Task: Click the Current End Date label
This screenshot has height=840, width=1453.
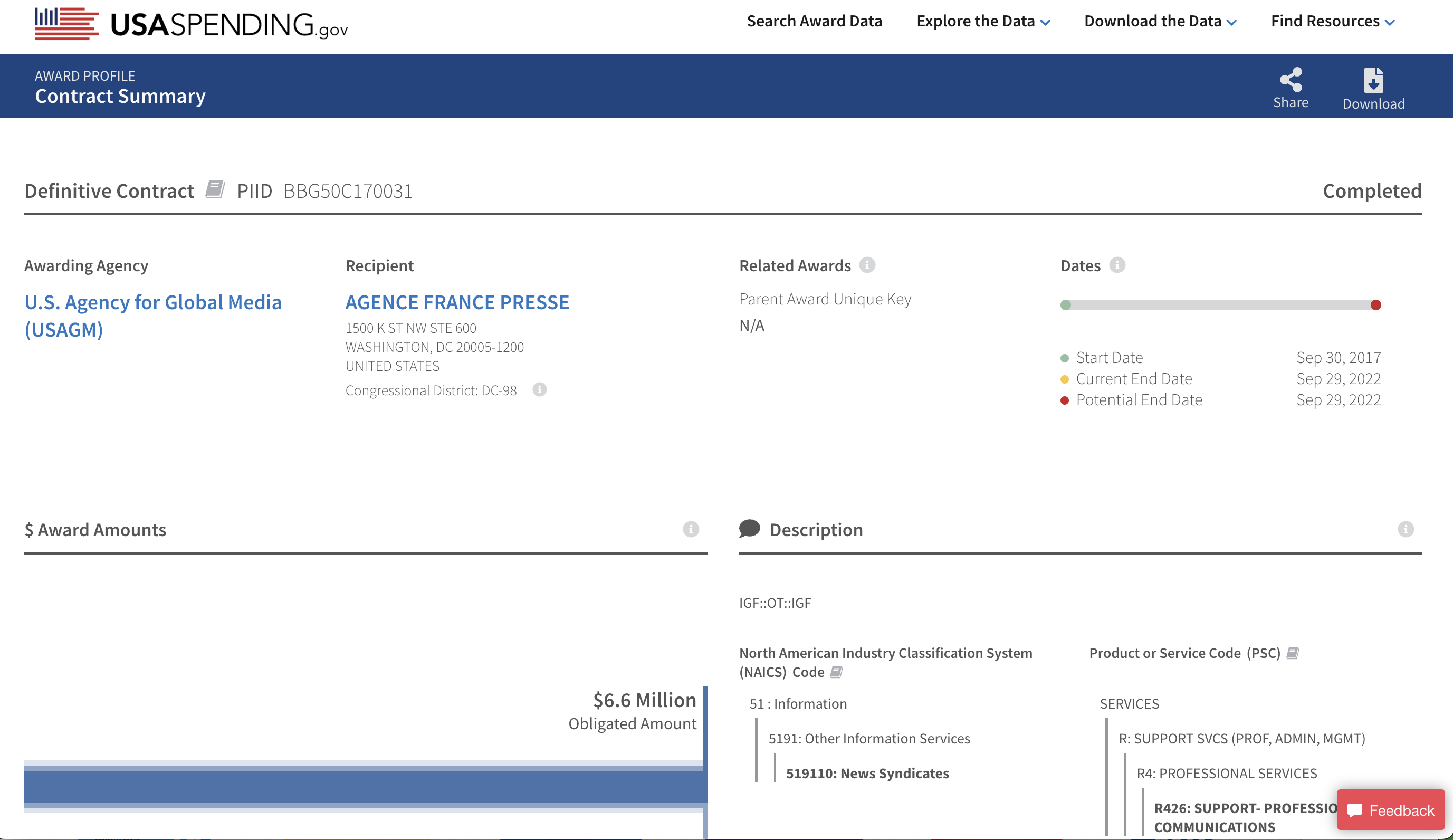Action: click(x=1134, y=378)
